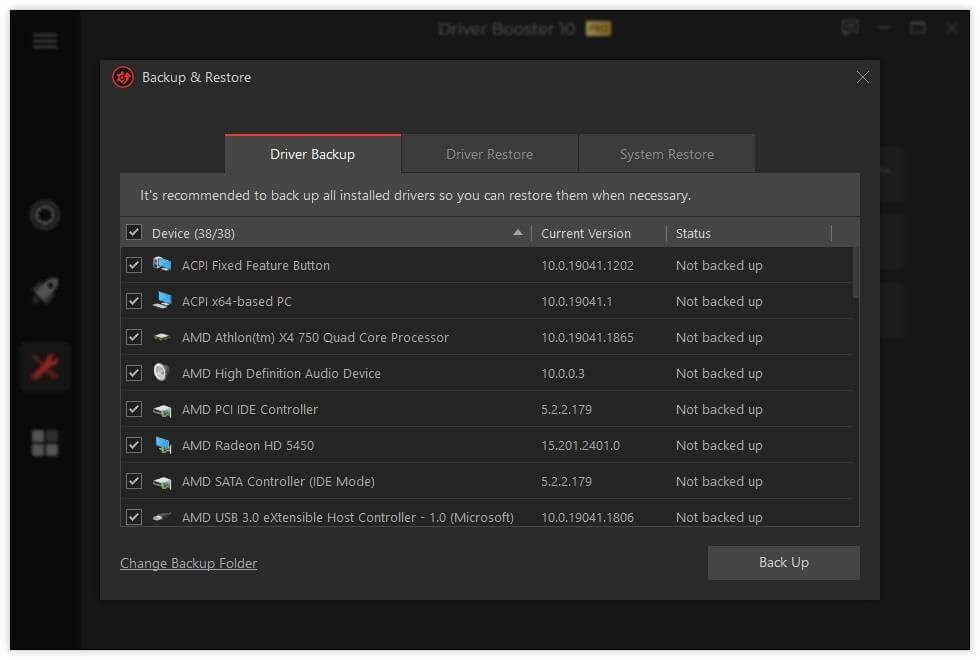980x660 pixels.
Task: Click AMD PCI IDE Controller's Not backed up status
Action: (719, 409)
